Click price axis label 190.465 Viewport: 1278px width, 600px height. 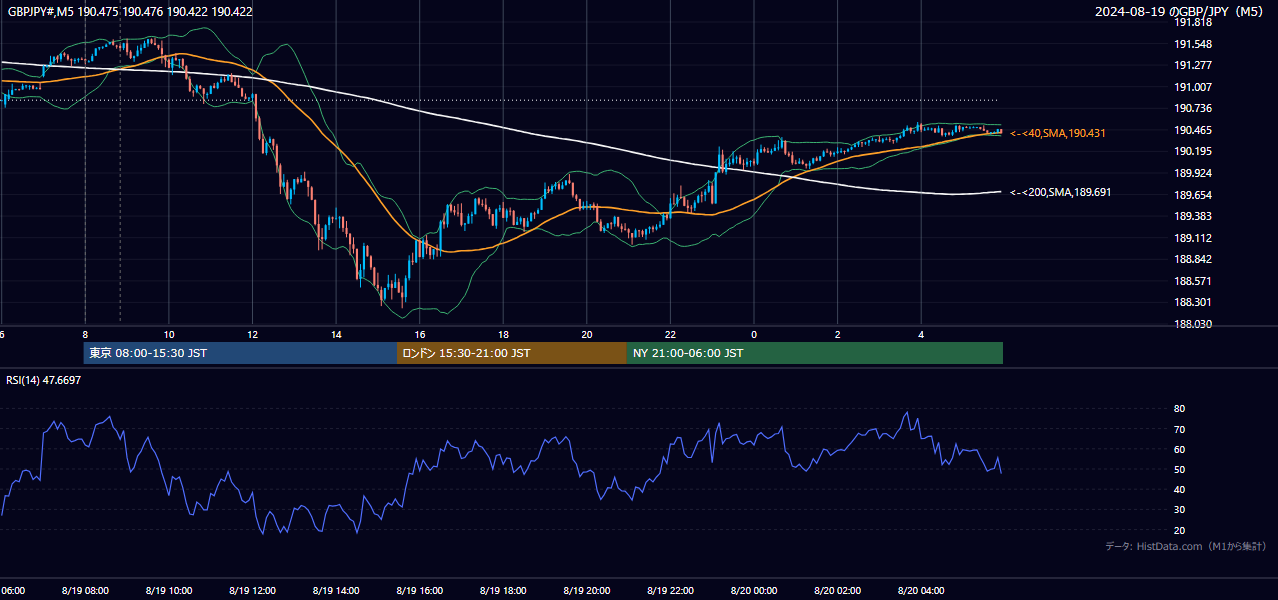pyautogui.click(x=1193, y=130)
